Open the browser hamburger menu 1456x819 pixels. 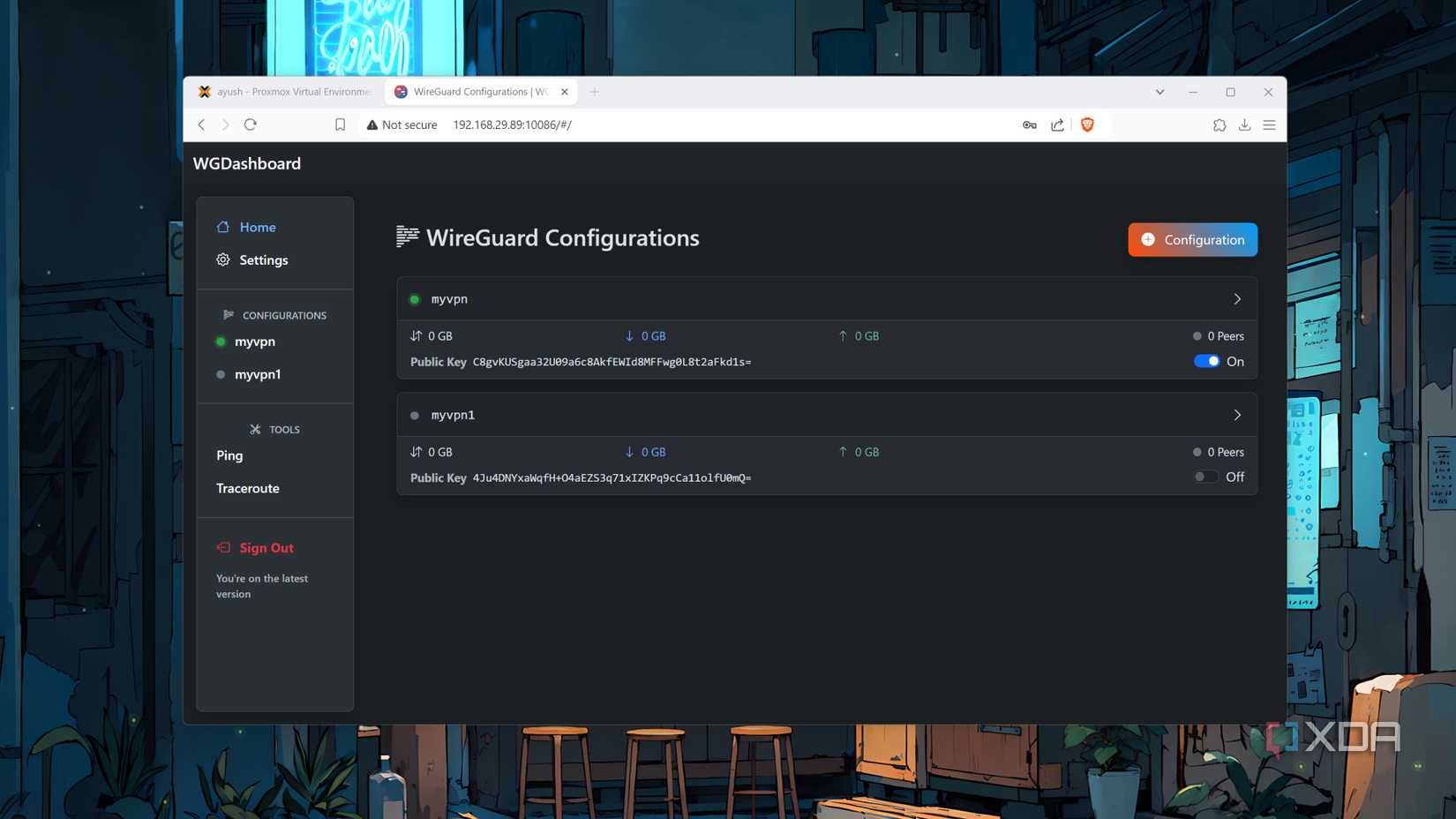[1269, 124]
